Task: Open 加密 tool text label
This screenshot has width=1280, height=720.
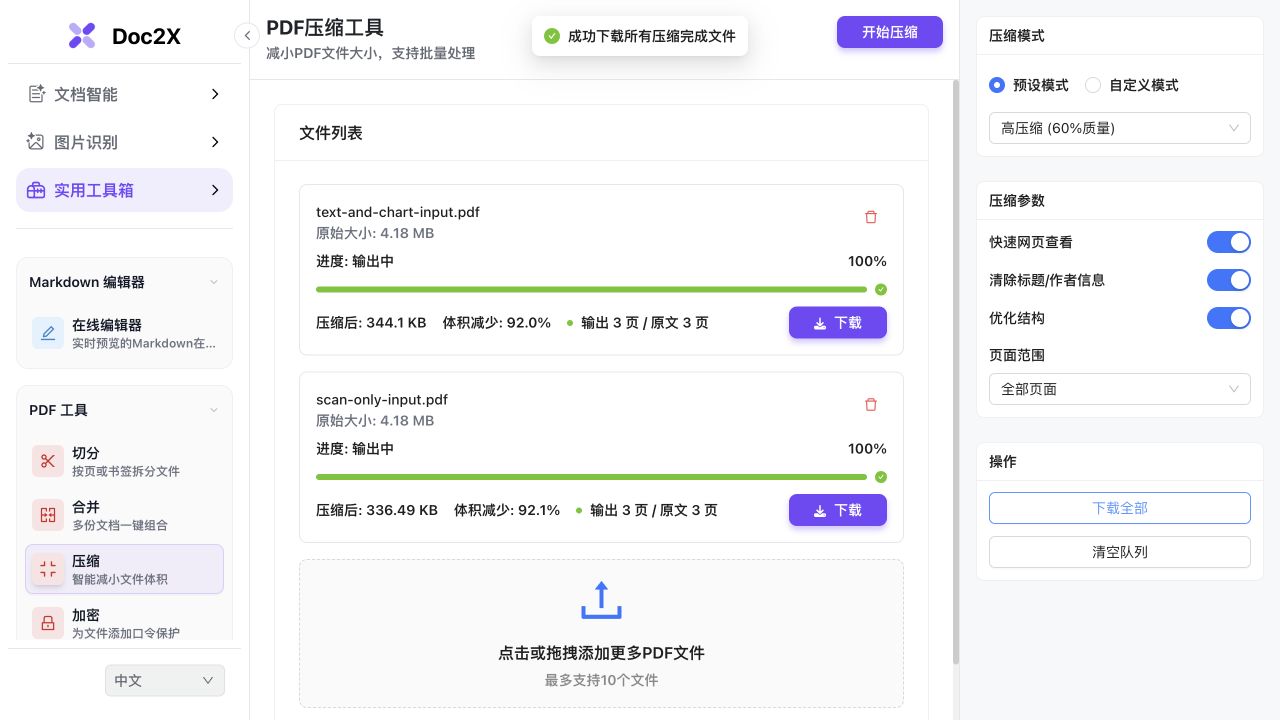Action: coord(86,615)
